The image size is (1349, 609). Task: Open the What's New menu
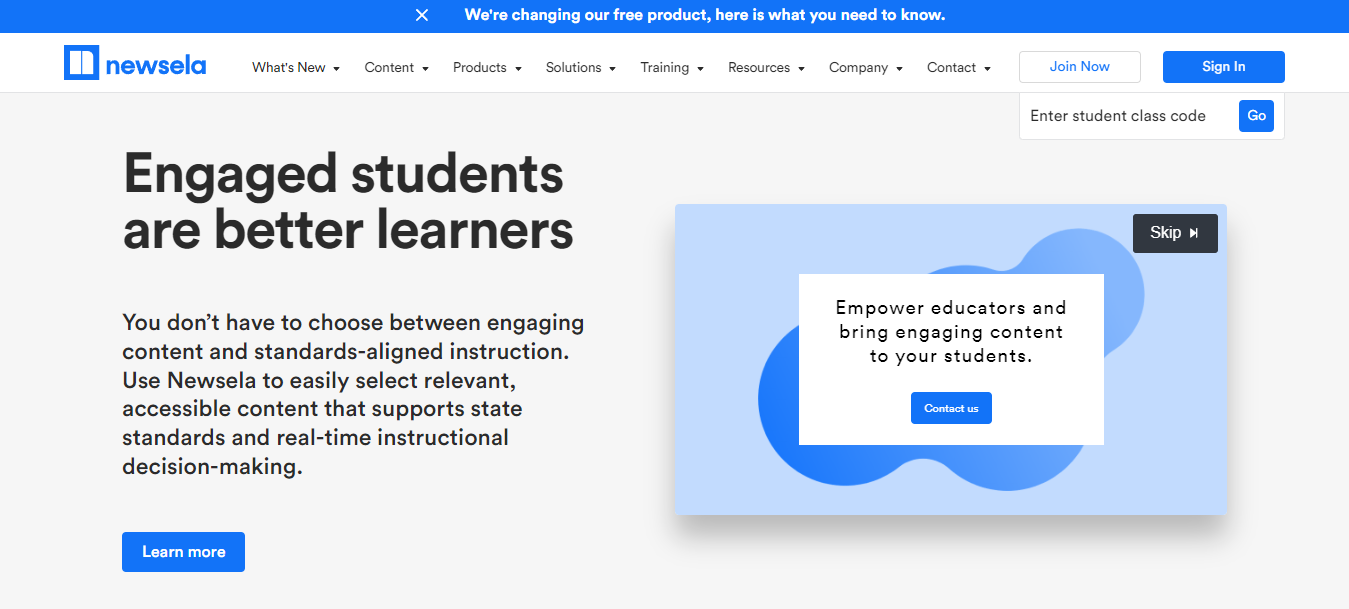click(289, 68)
